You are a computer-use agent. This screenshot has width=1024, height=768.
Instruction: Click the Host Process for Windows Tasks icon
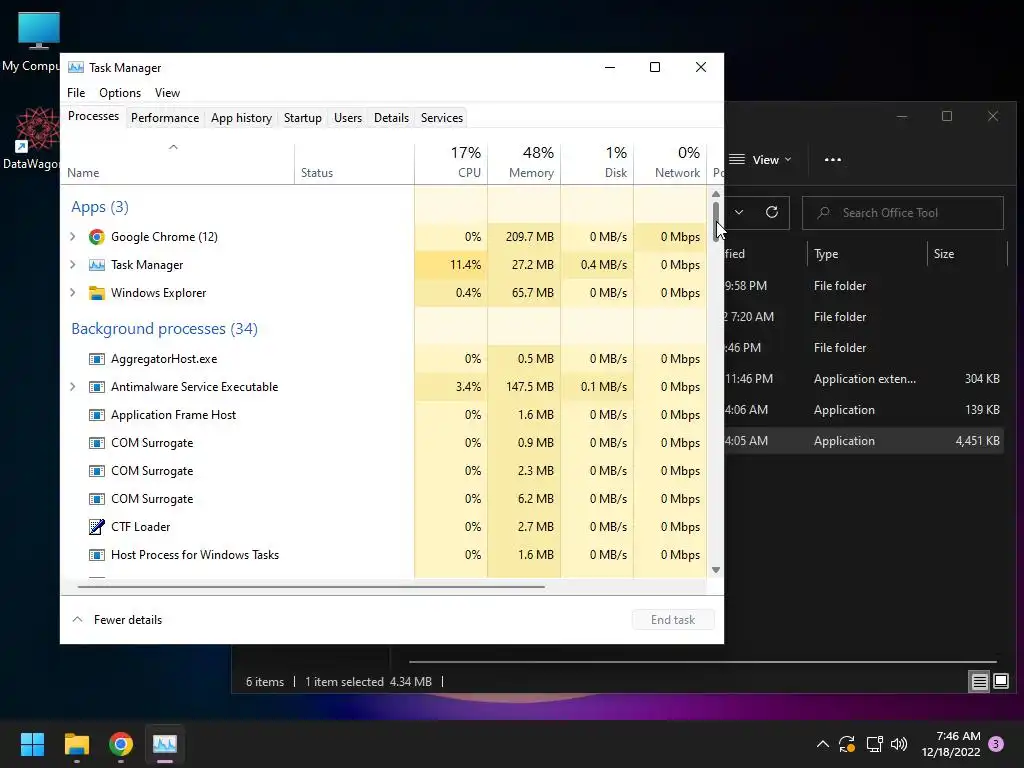tap(97, 554)
